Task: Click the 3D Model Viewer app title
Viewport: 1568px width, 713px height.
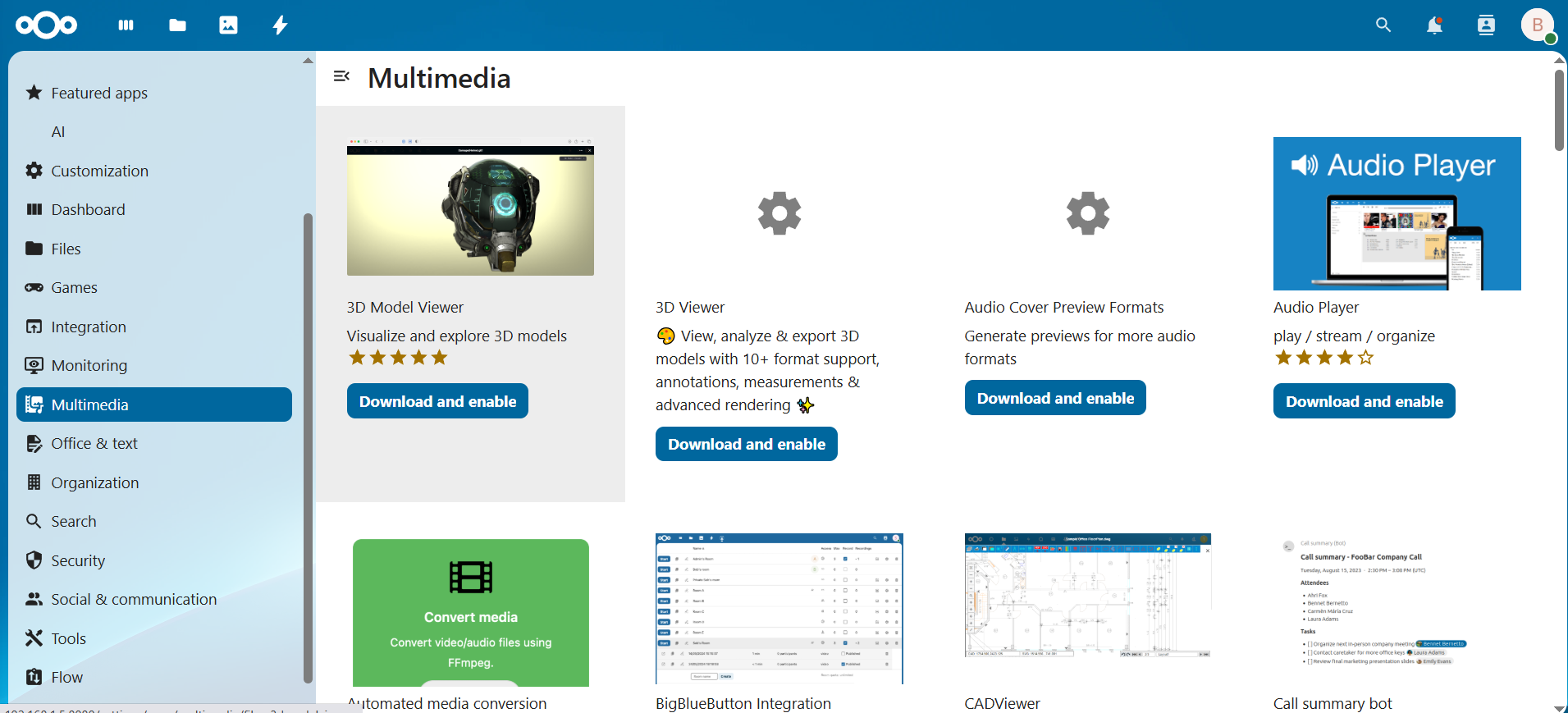Action: tap(405, 307)
